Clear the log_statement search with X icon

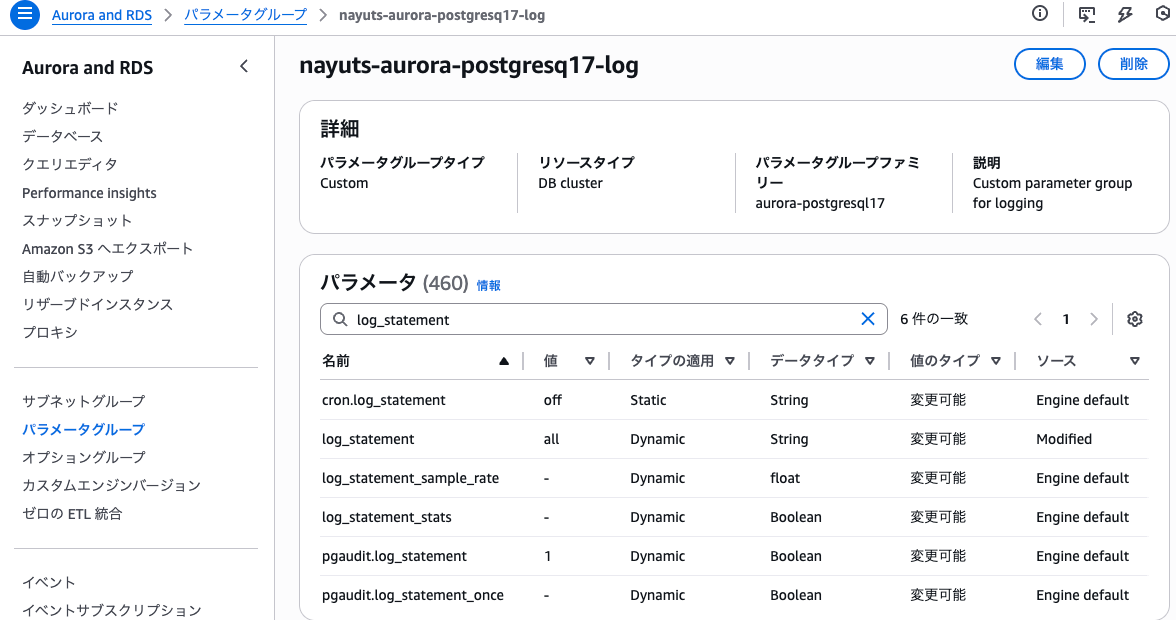tap(867, 319)
